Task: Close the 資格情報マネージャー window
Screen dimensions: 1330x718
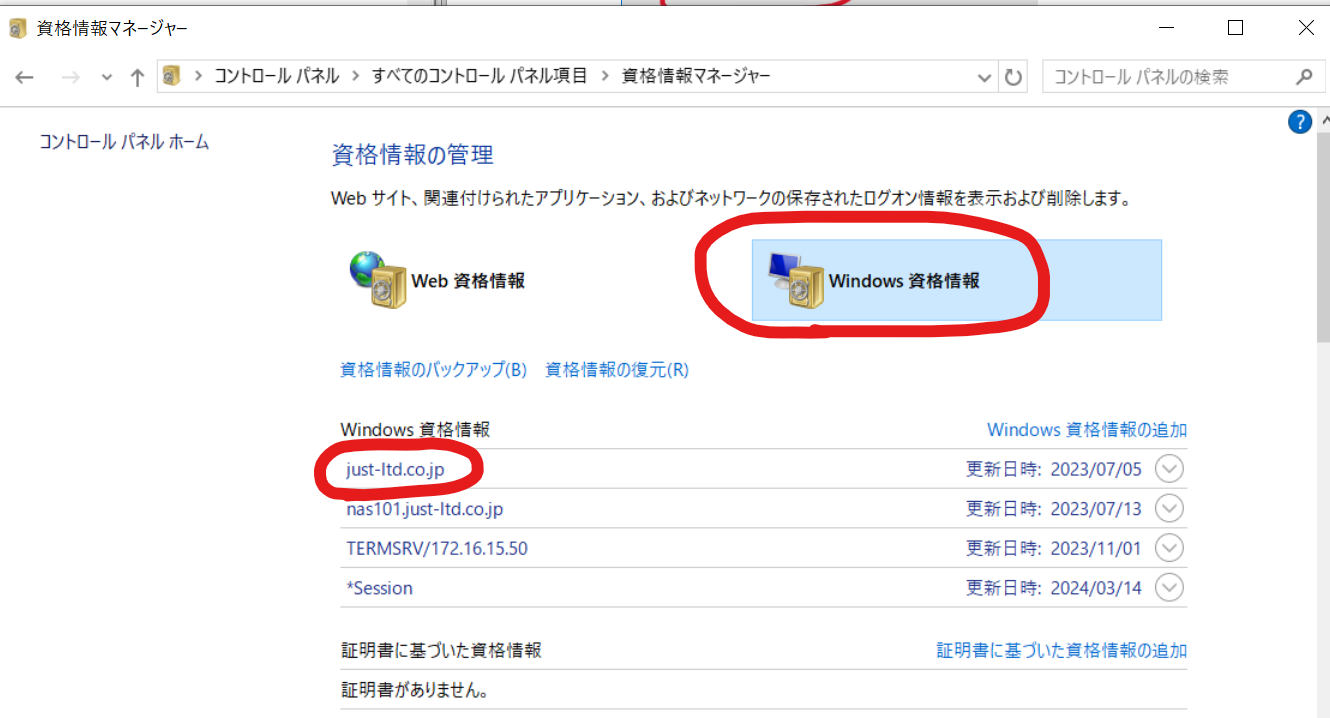Action: click(1304, 28)
